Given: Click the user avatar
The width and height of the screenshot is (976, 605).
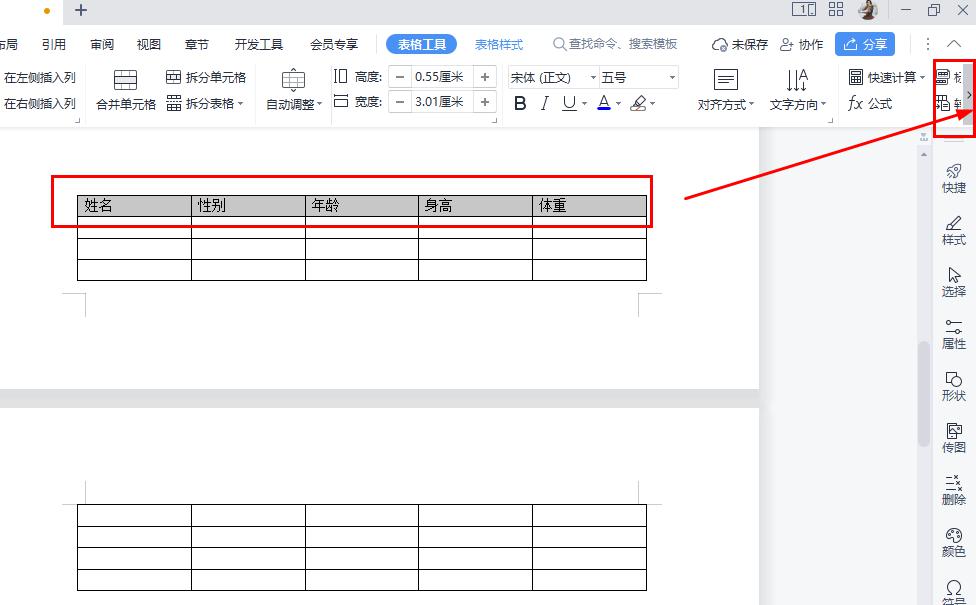Looking at the screenshot, I should tap(868, 9).
